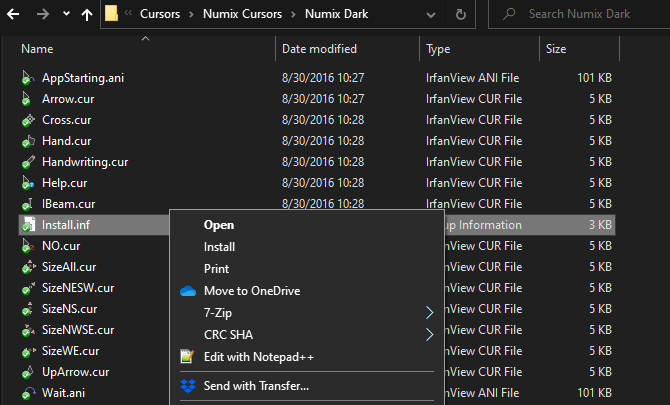The width and height of the screenshot is (670, 405).
Task: Select the Hand.cur file icon
Action: point(28,141)
